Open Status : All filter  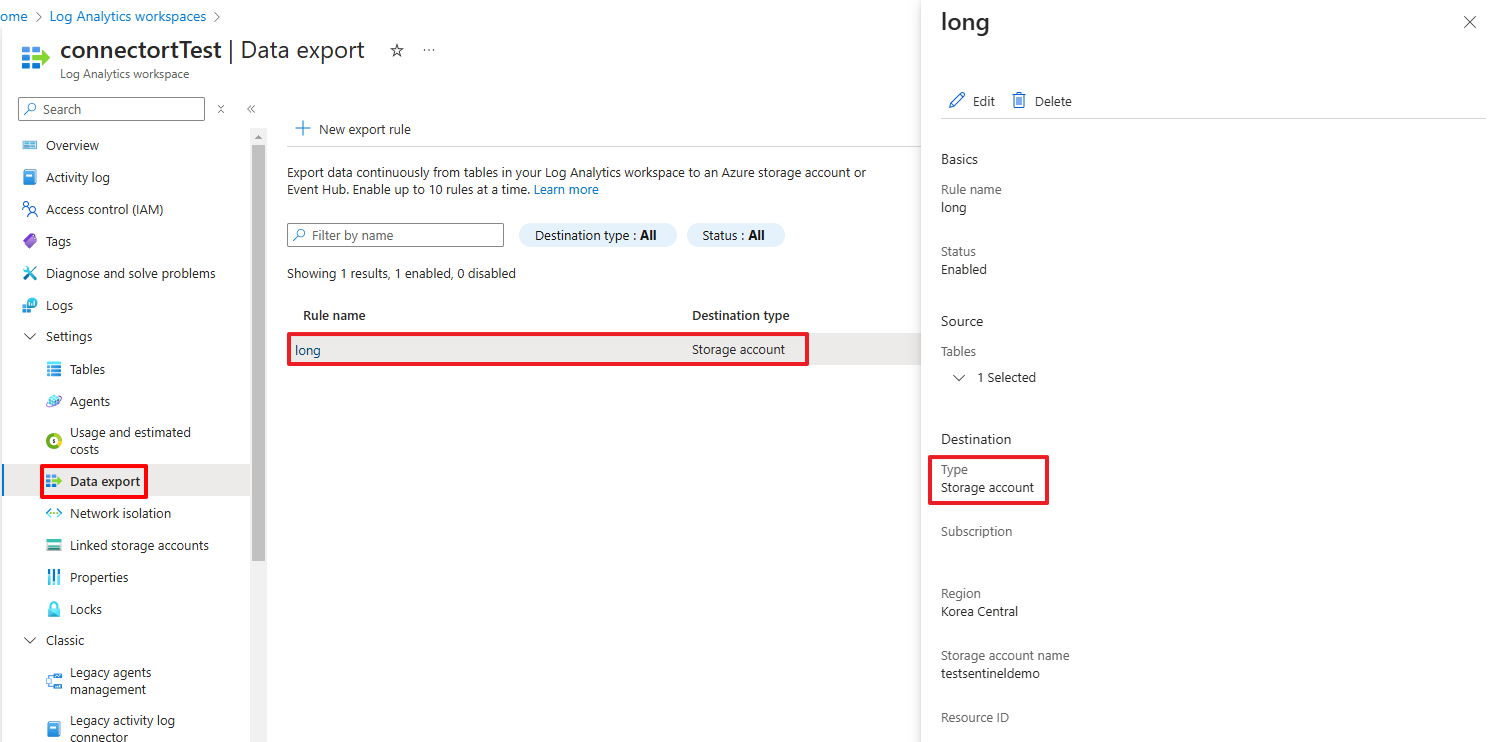pos(735,235)
